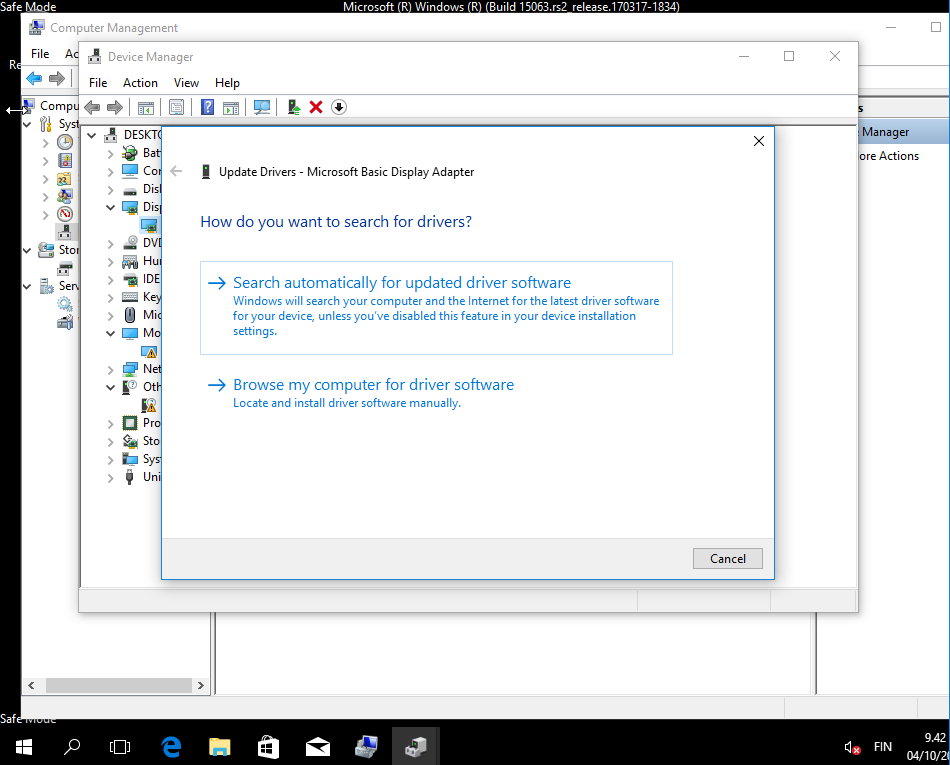The image size is (950, 765).
Task: Select the unknown device under Other devices
Action: (149, 405)
